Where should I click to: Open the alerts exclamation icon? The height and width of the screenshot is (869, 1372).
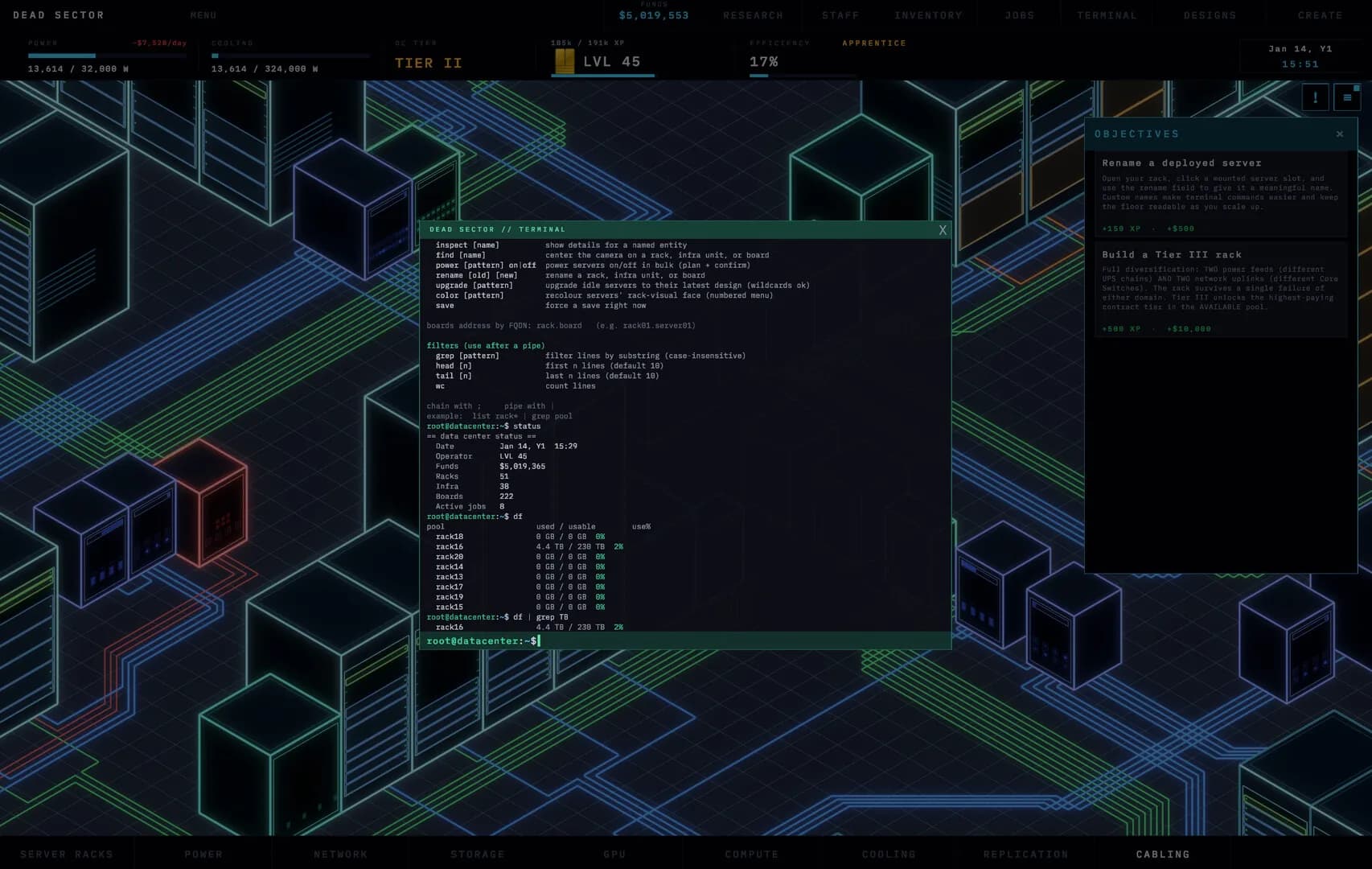click(1315, 98)
